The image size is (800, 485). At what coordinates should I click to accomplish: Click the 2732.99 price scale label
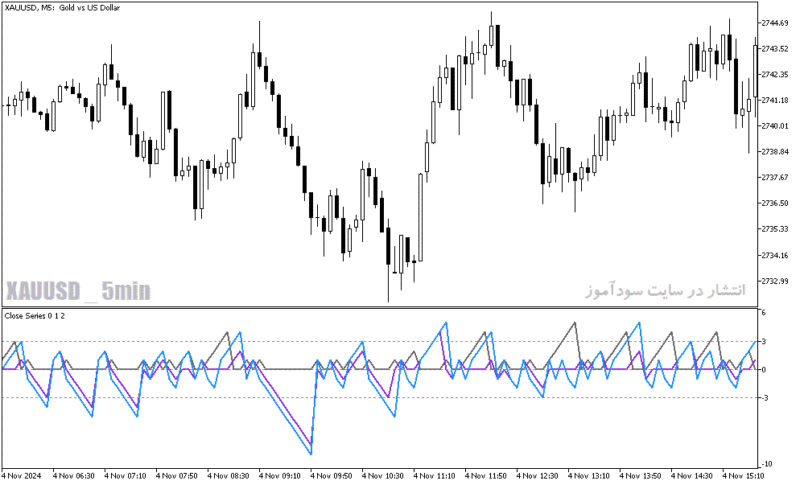775,281
